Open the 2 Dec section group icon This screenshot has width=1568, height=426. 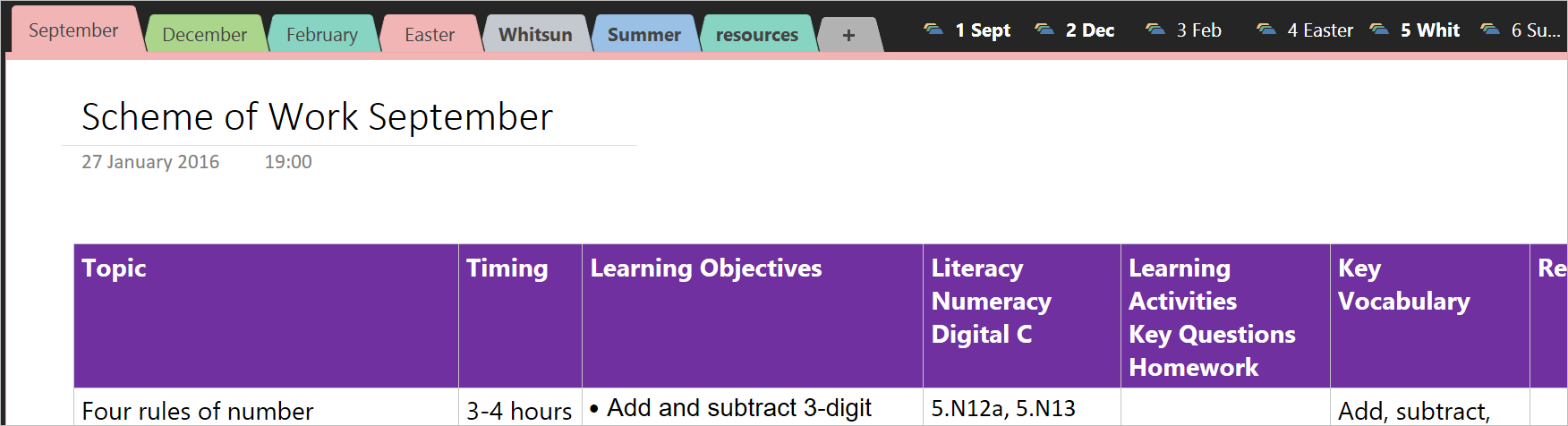[x=1044, y=30]
